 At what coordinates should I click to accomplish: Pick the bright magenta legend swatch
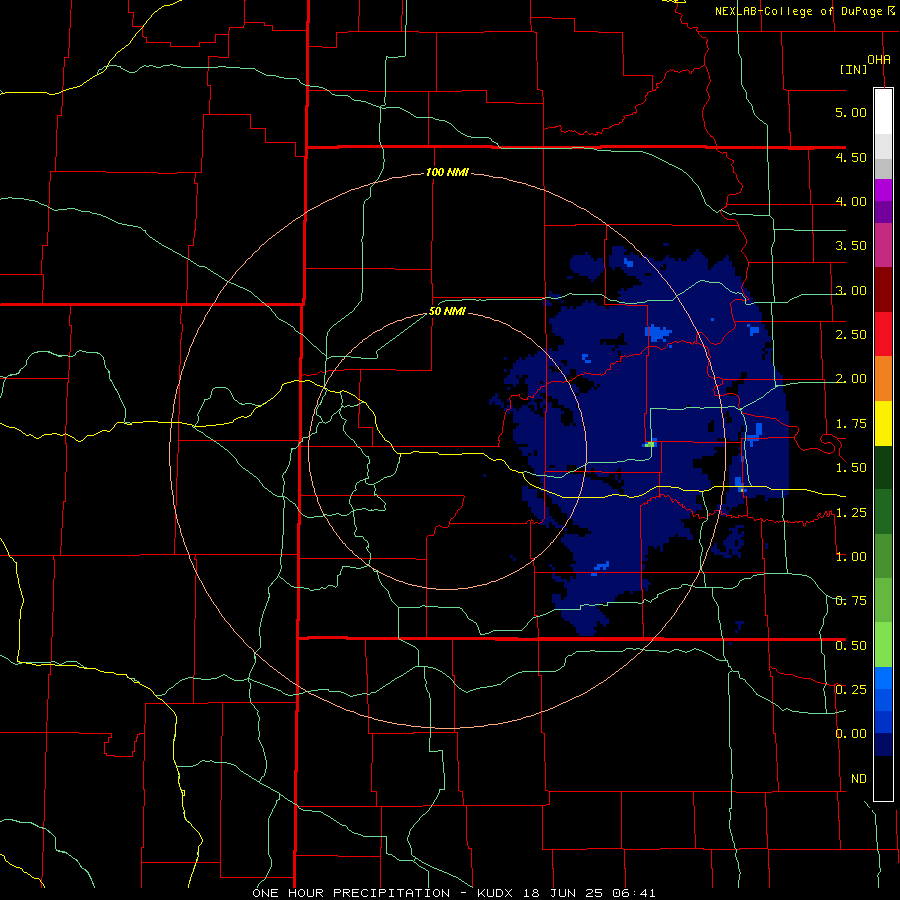[x=883, y=190]
